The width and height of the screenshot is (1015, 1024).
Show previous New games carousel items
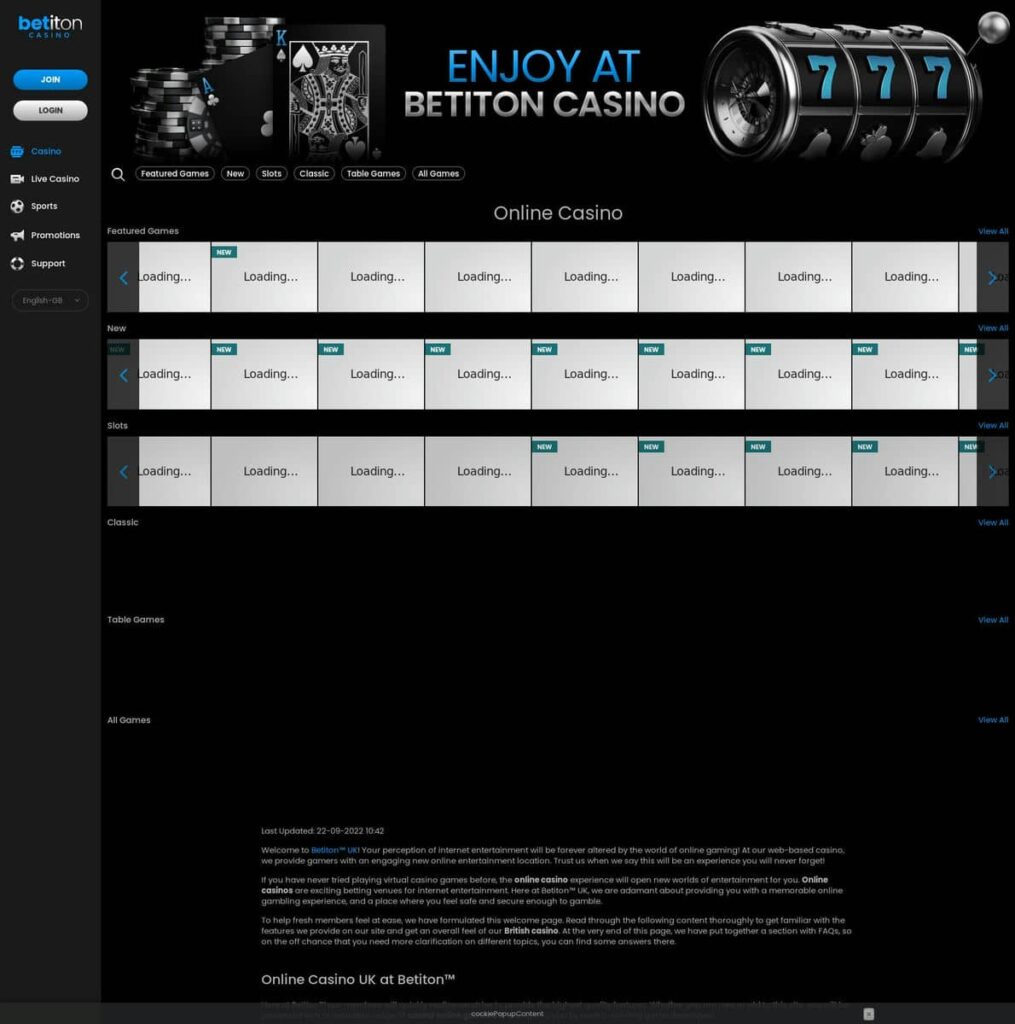123,375
